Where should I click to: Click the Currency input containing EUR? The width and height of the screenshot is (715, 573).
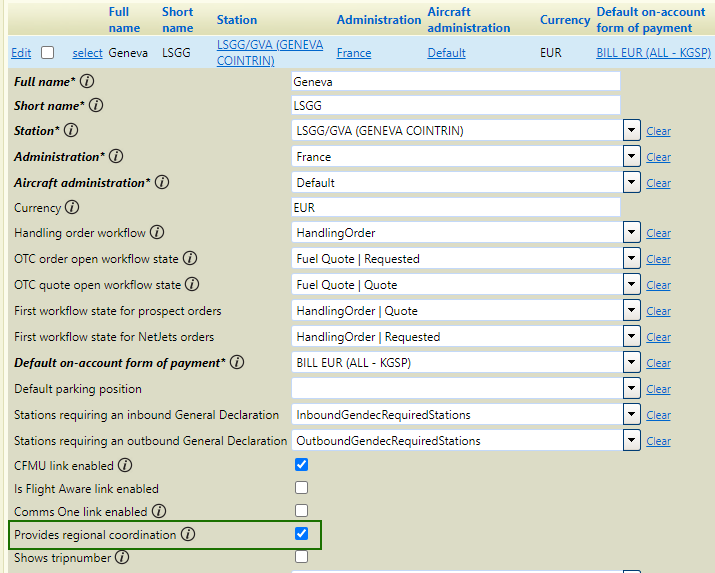coord(456,207)
